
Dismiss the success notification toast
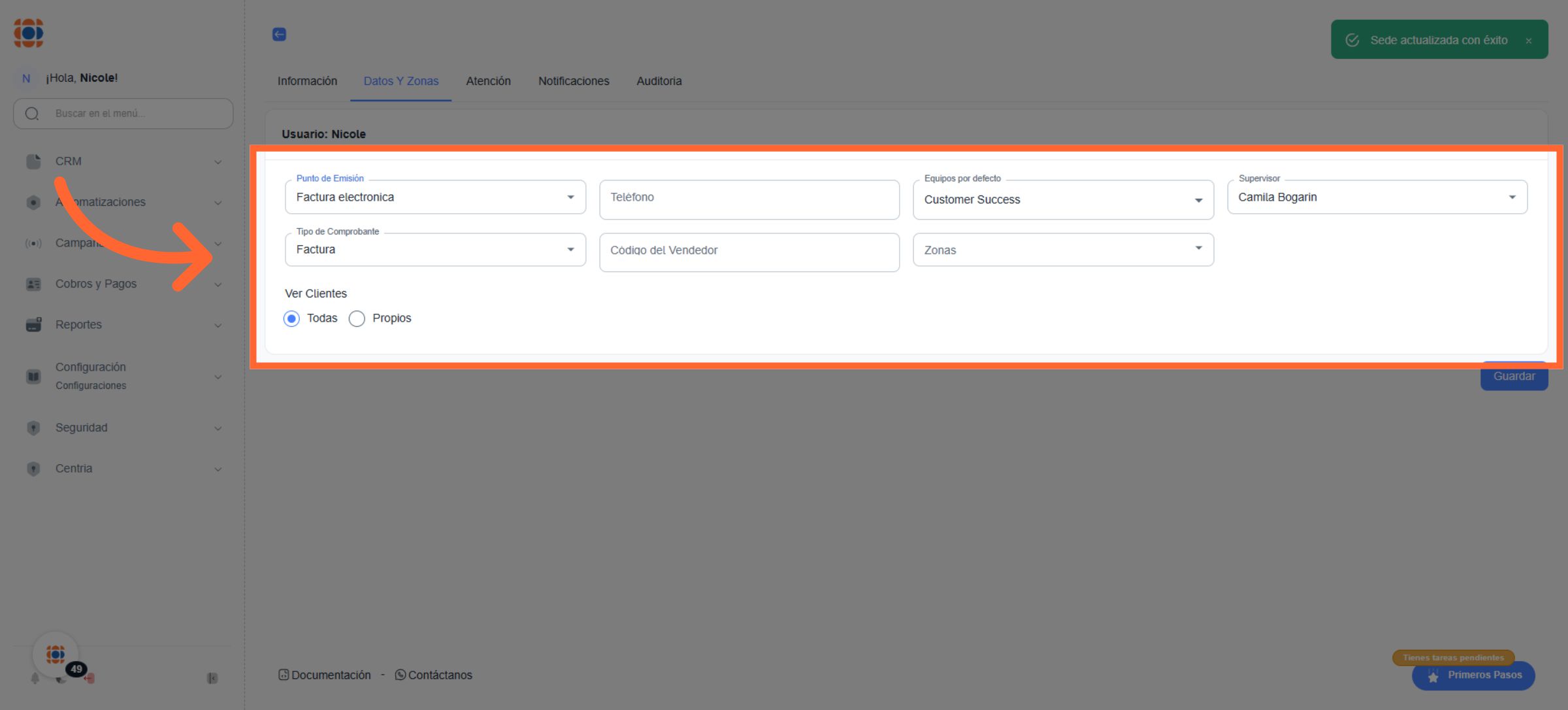click(x=1529, y=41)
